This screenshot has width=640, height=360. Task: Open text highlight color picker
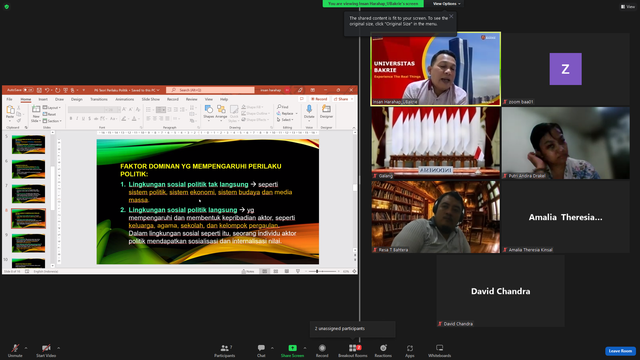point(124,119)
